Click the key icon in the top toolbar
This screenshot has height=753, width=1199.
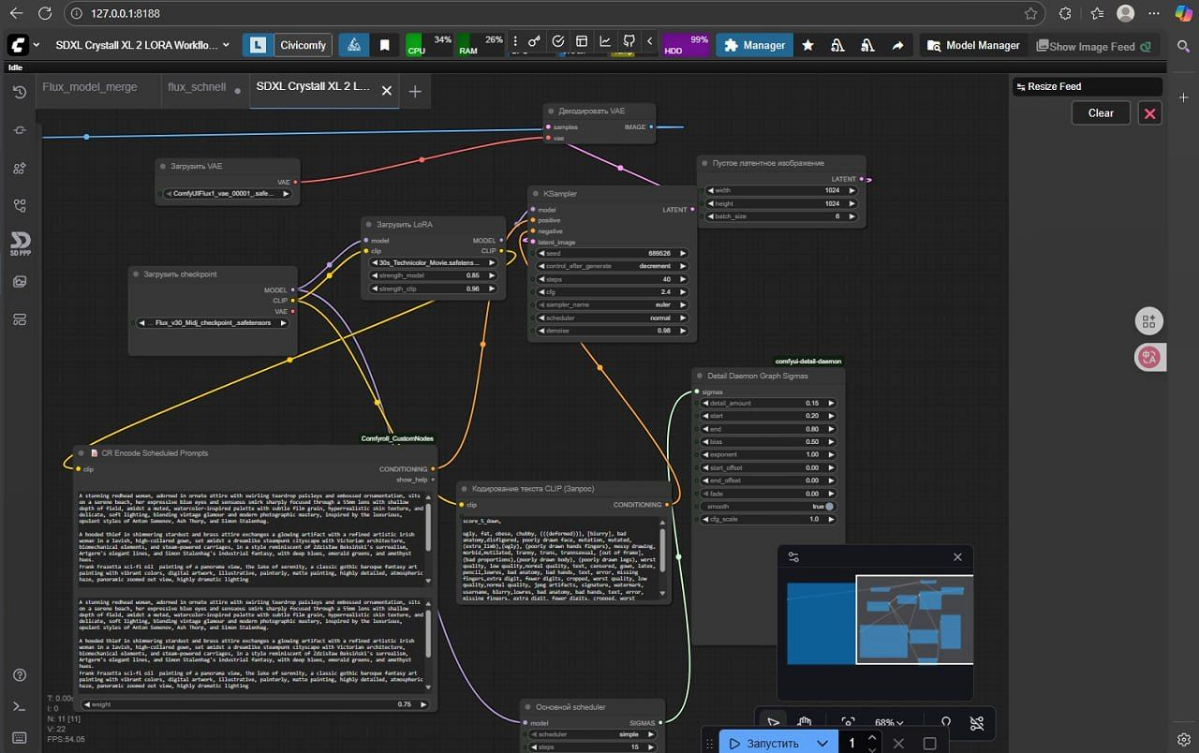(534, 41)
